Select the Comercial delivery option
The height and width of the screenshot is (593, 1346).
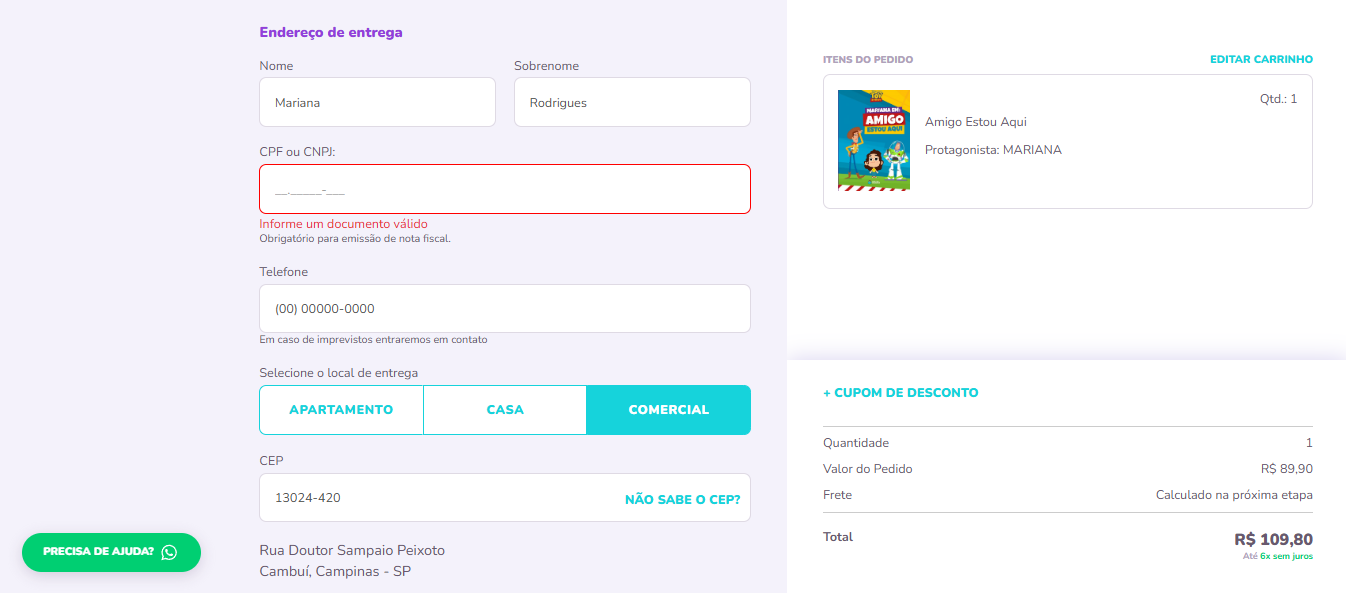tap(669, 410)
